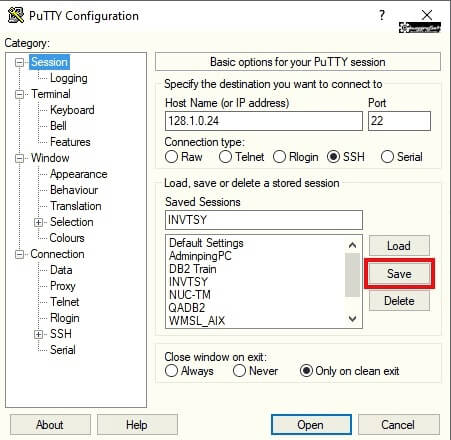The image size is (451, 440).
Task: Expand the Selection tree node
Action: (39, 222)
